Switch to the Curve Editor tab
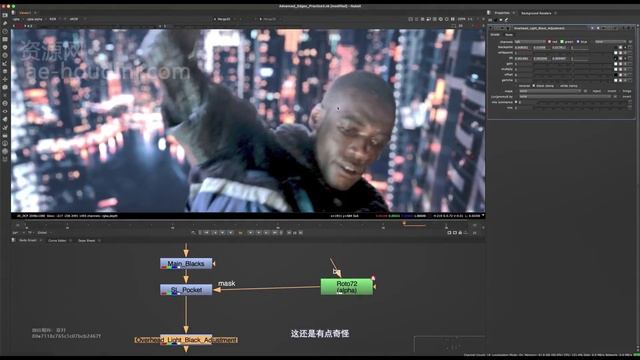Image resolution: width=640 pixels, height=360 pixels. point(57,240)
